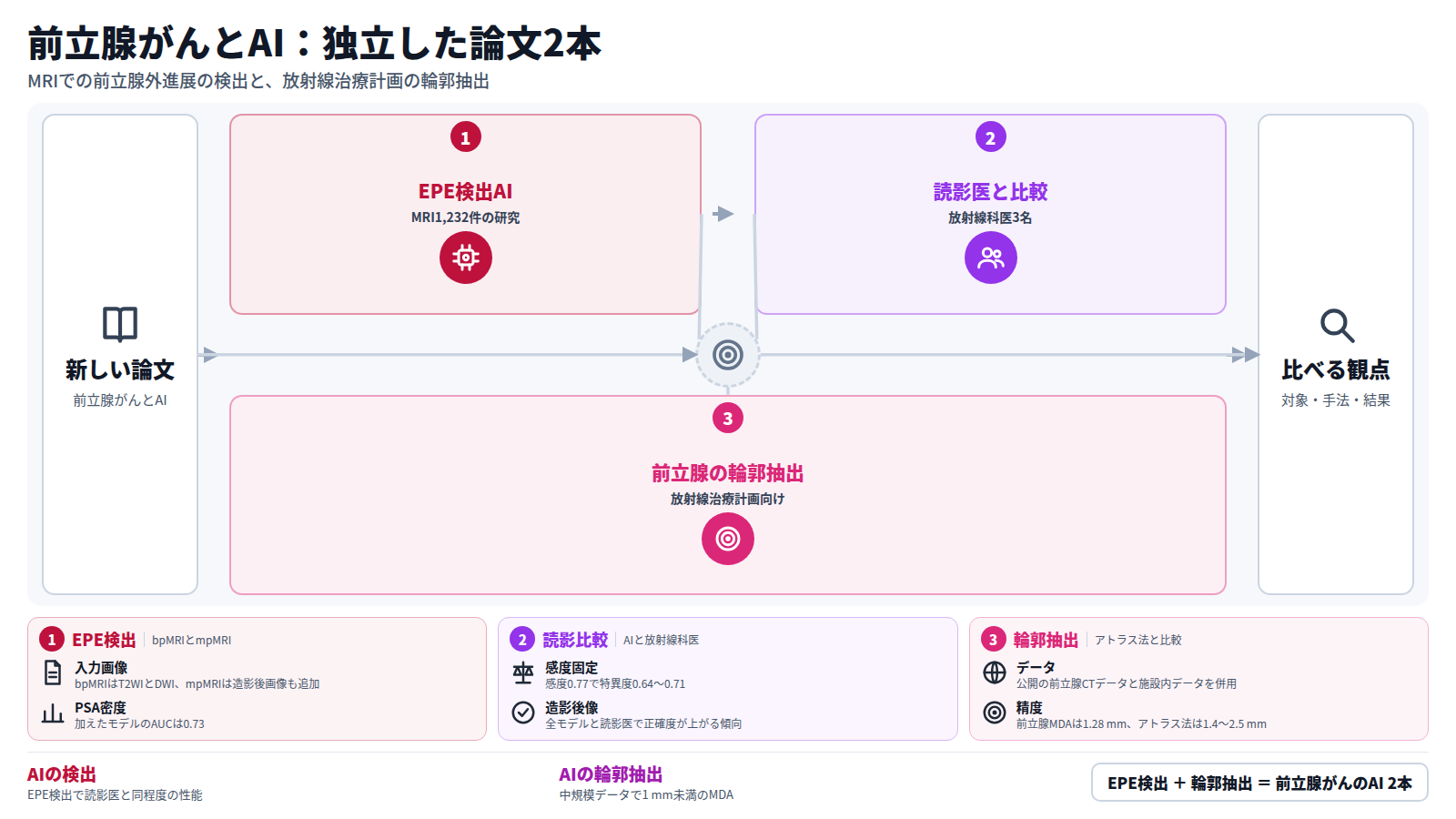The width and height of the screenshot is (1456, 819).
Task: Click the EPE検出 ＋ 輪郭抽出 summary box
Action: coord(1259,783)
